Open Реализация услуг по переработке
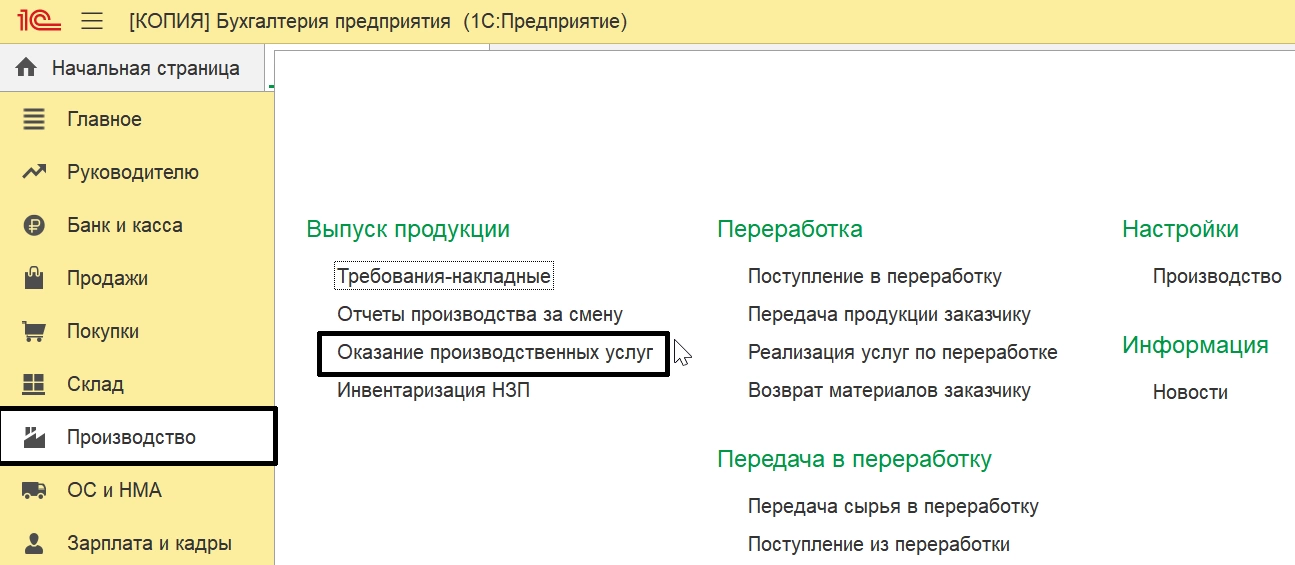The image size is (1295, 565). tap(903, 353)
